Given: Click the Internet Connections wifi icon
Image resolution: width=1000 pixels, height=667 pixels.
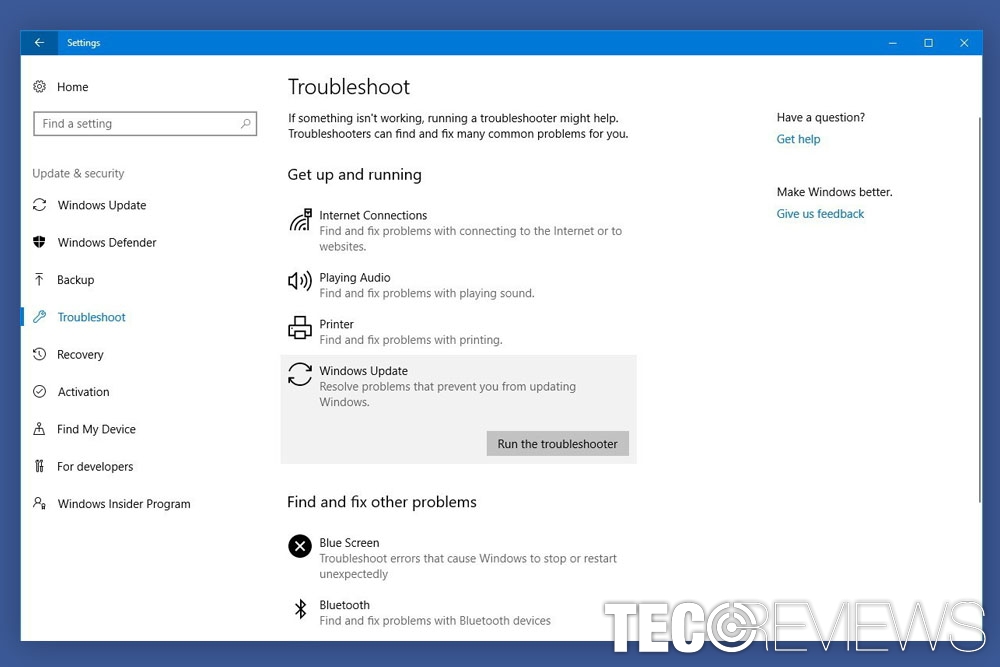Looking at the screenshot, I should tap(300, 220).
